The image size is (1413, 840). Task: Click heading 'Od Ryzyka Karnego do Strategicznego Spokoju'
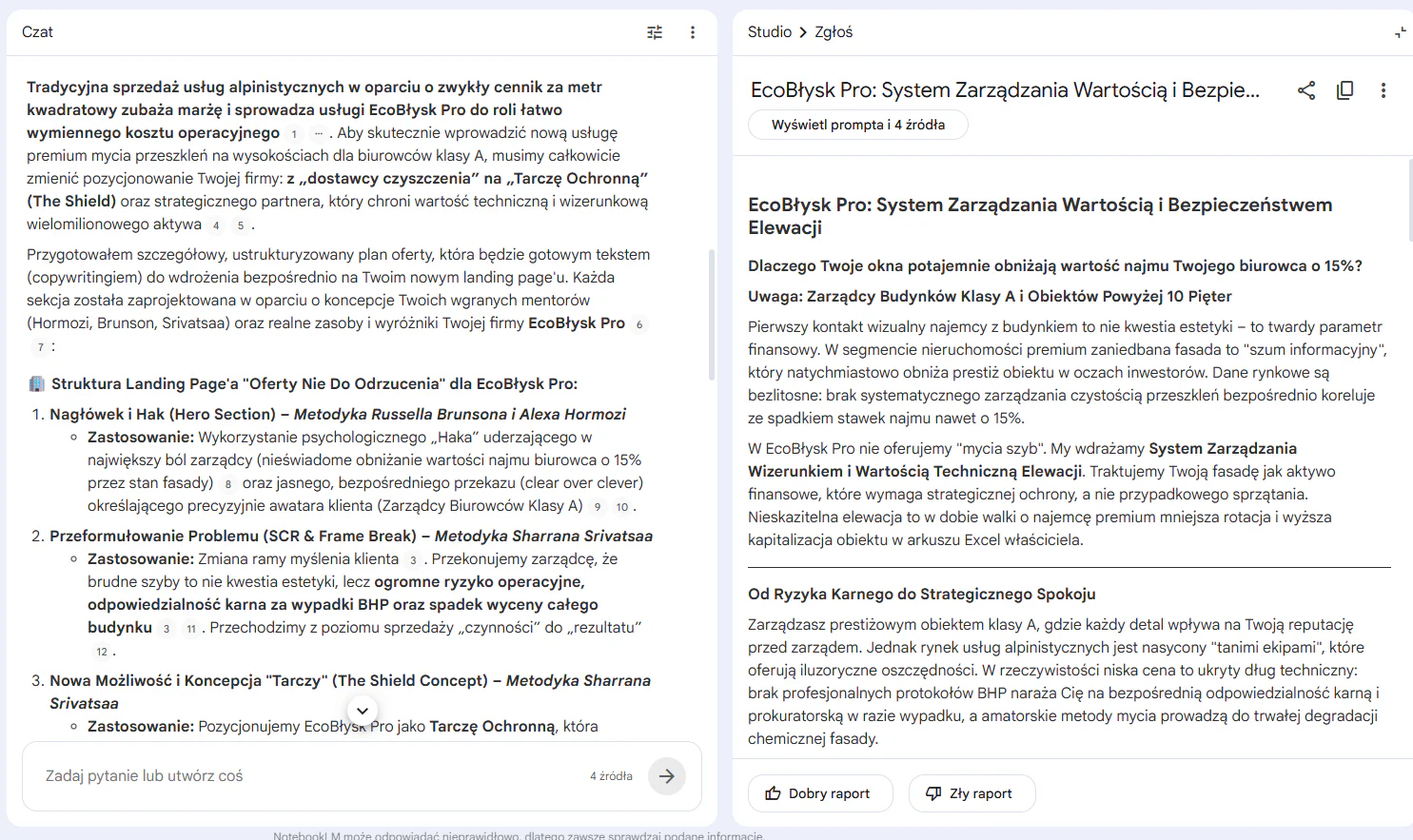click(x=922, y=594)
